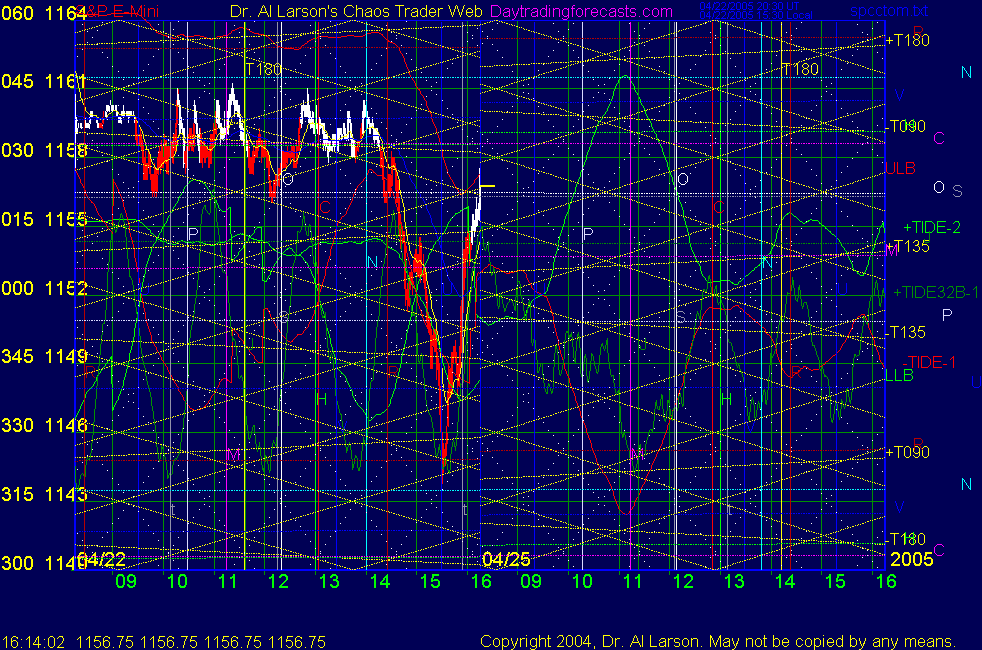Click the yellow last-price marker after the 04/22 close
982x650 pixels.
(487, 186)
